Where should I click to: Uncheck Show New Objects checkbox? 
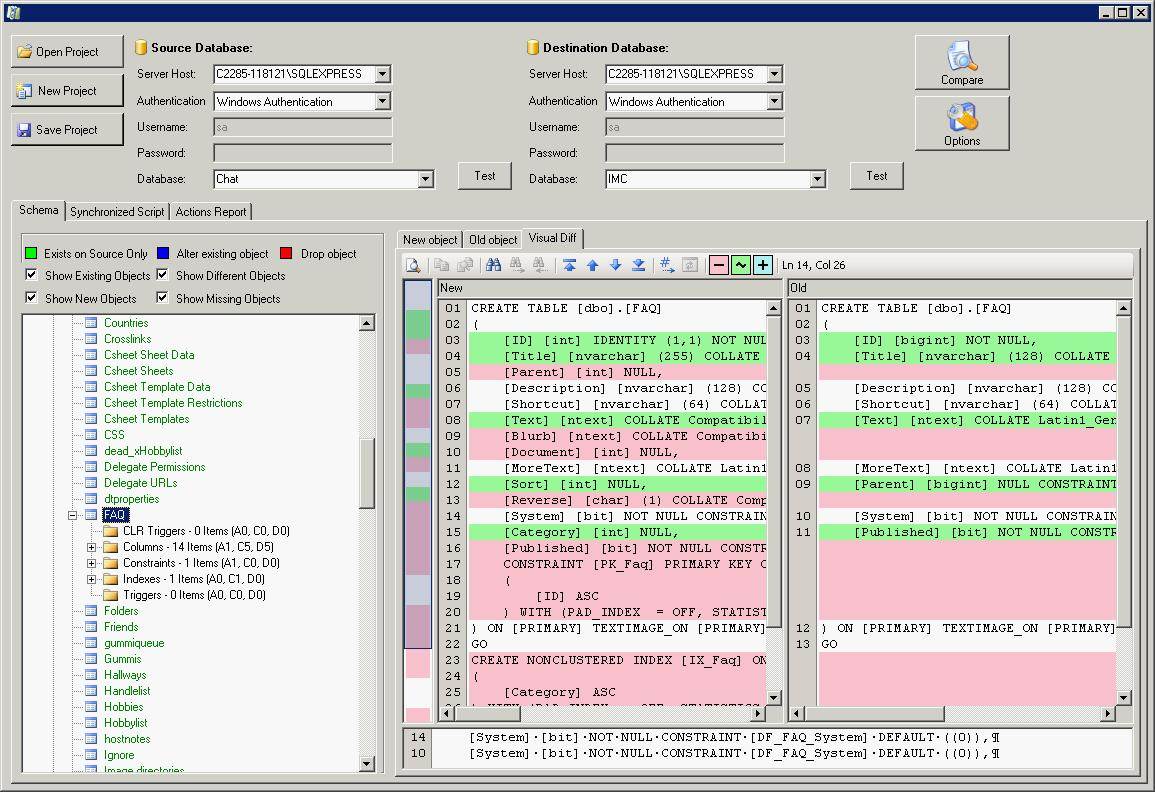(31, 298)
